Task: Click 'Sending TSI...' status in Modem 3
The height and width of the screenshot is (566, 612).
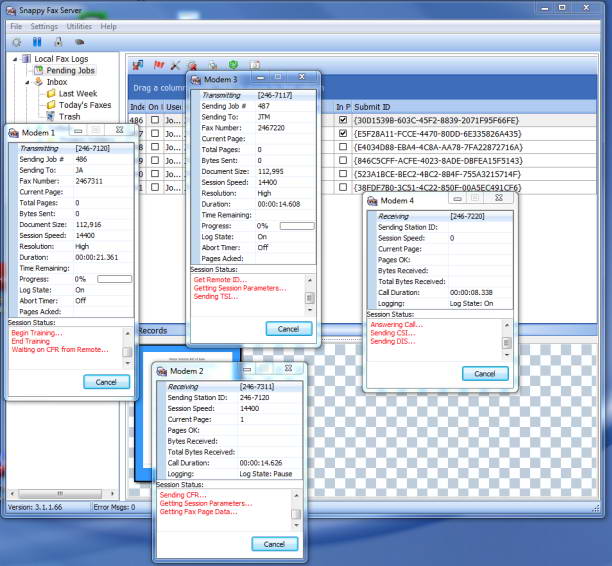Action: (215, 297)
